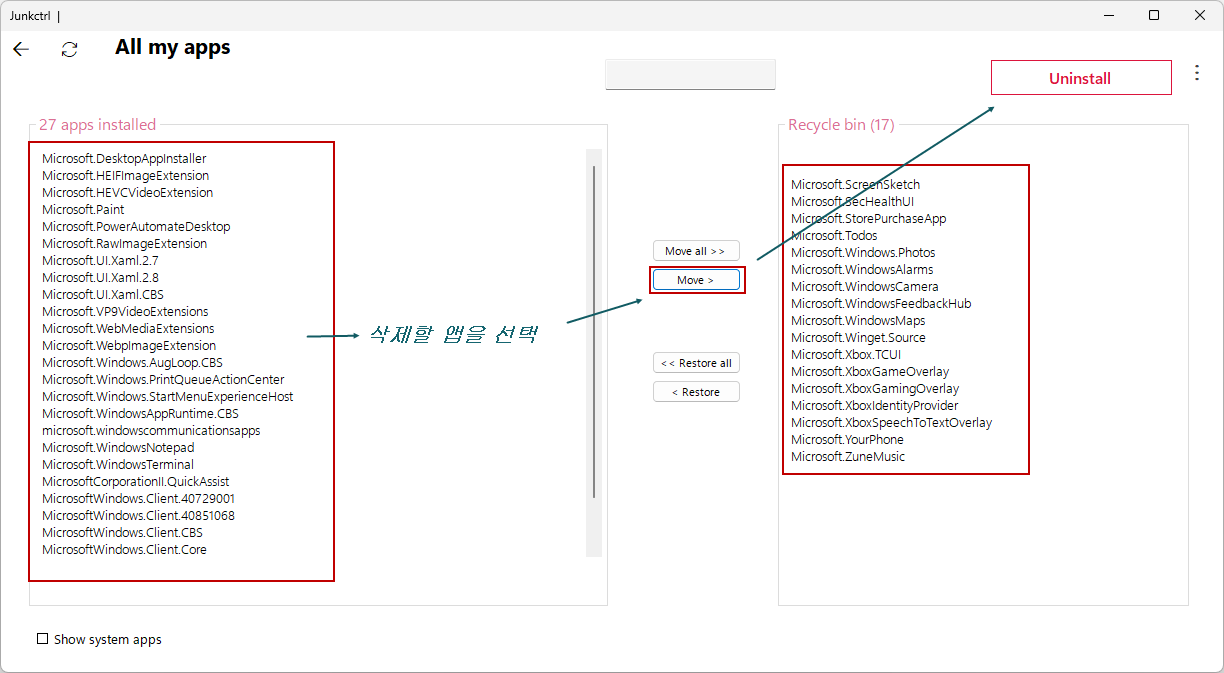Select Microsoft.Windows.StartMenuExperienceHost entry

click(x=168, y=397)
